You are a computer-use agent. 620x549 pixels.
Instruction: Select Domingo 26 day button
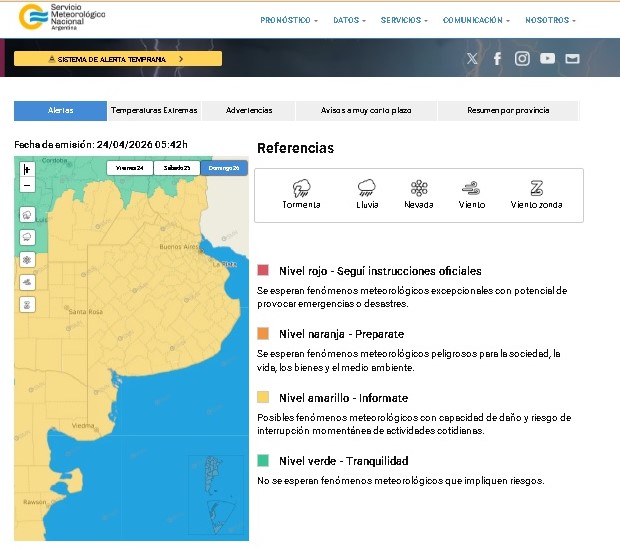point(224,168)
